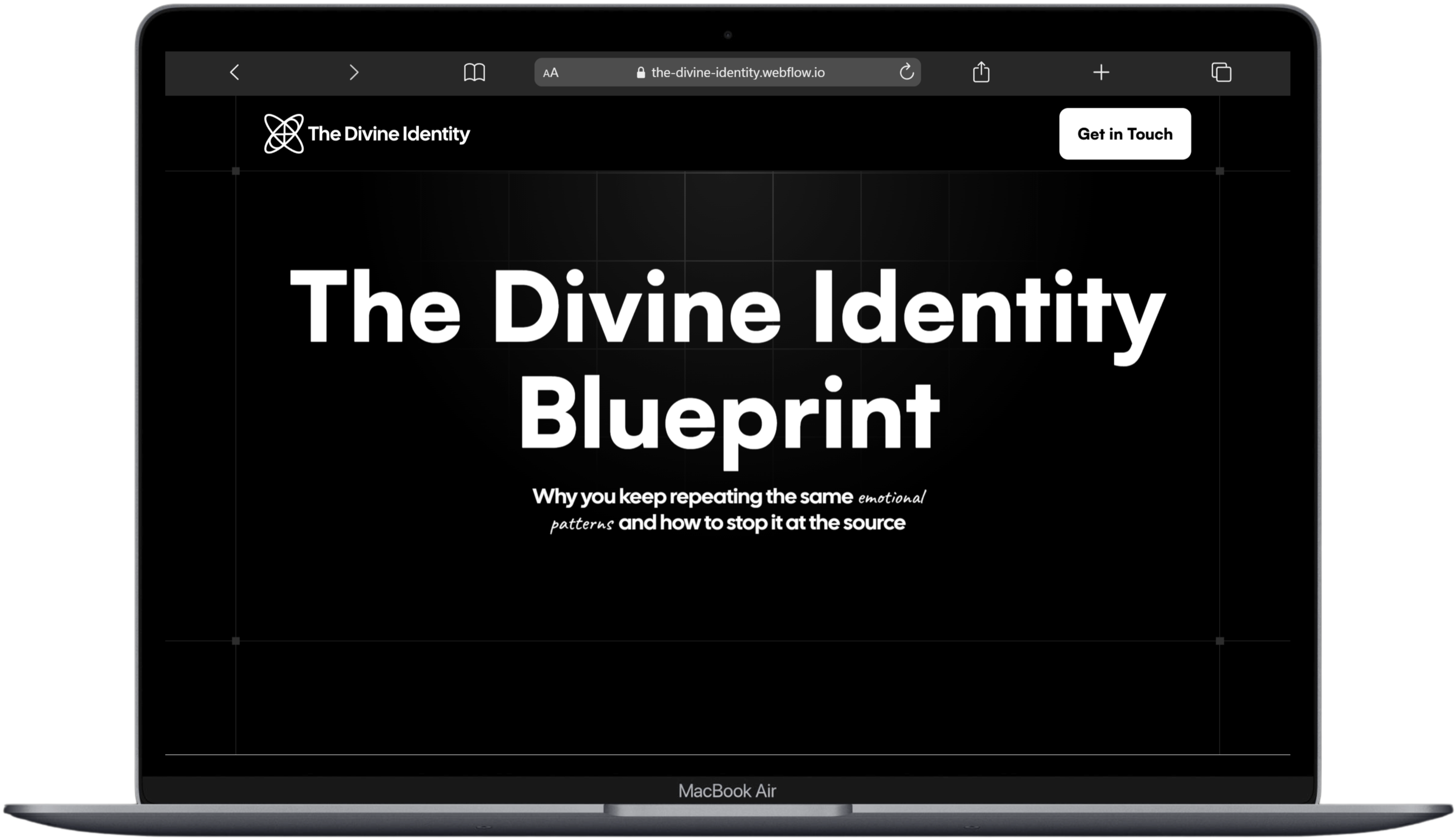Go forward using the browser forward arrow
Image resolution: width=1456 pixels, height=838 pixels.
354,72
